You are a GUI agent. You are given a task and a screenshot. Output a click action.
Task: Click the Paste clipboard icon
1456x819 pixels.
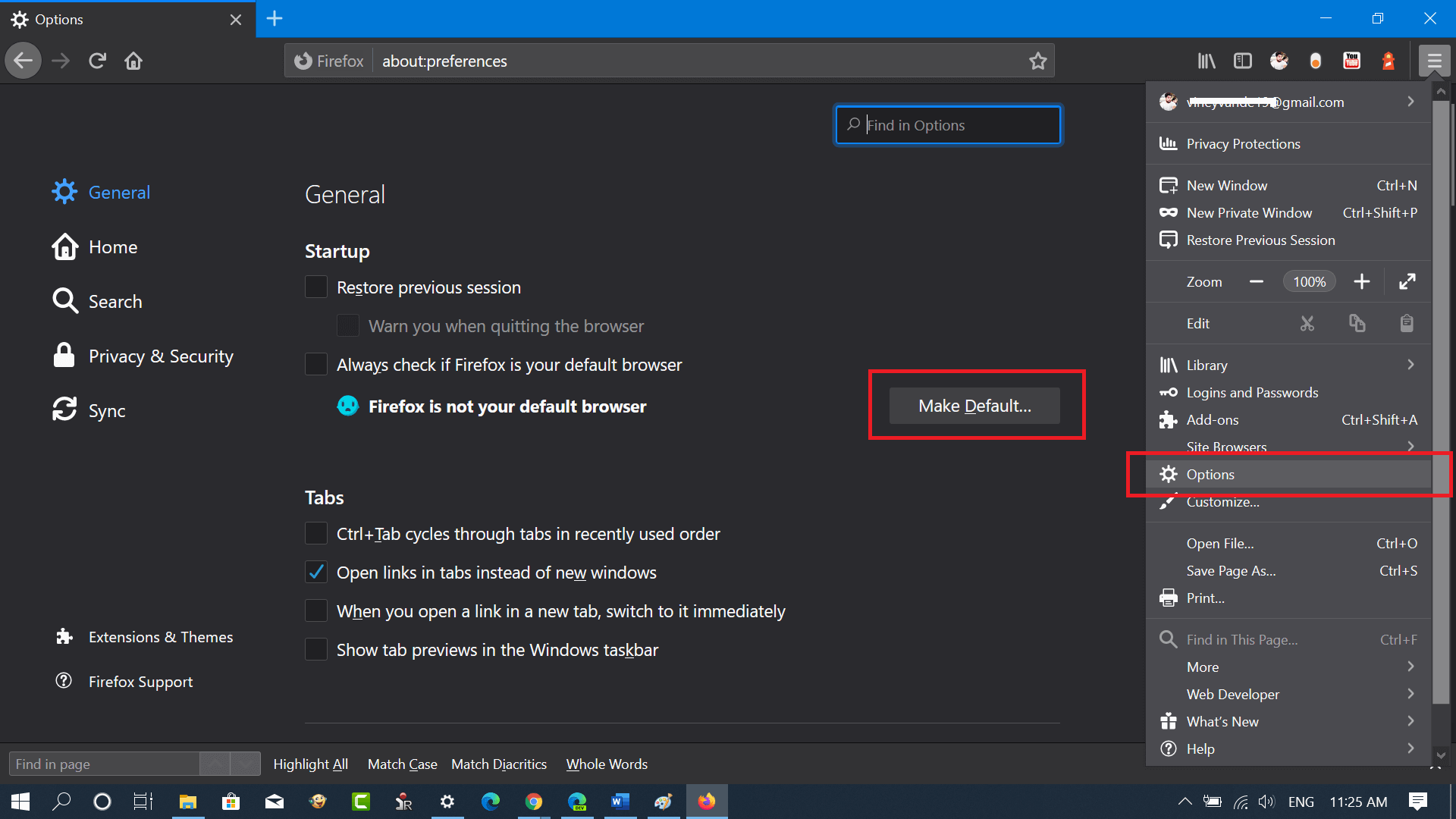pyautogui.click(x=1407, y=324)
